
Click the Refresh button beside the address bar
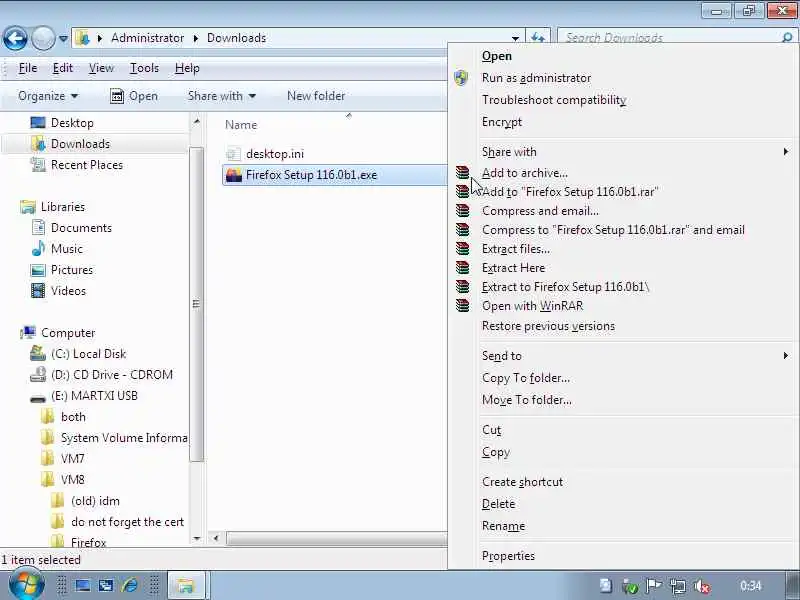pos(537,38)
